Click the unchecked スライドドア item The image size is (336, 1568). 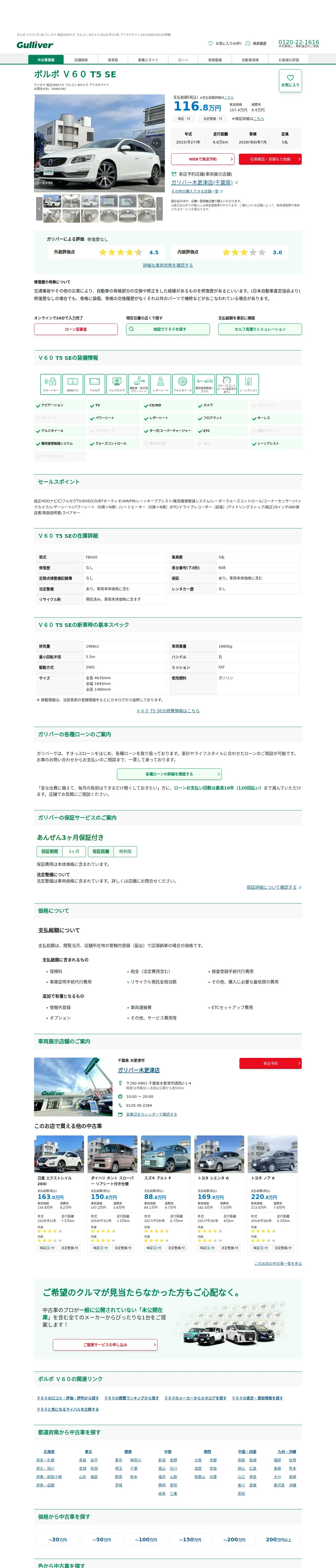coord(276,405)
